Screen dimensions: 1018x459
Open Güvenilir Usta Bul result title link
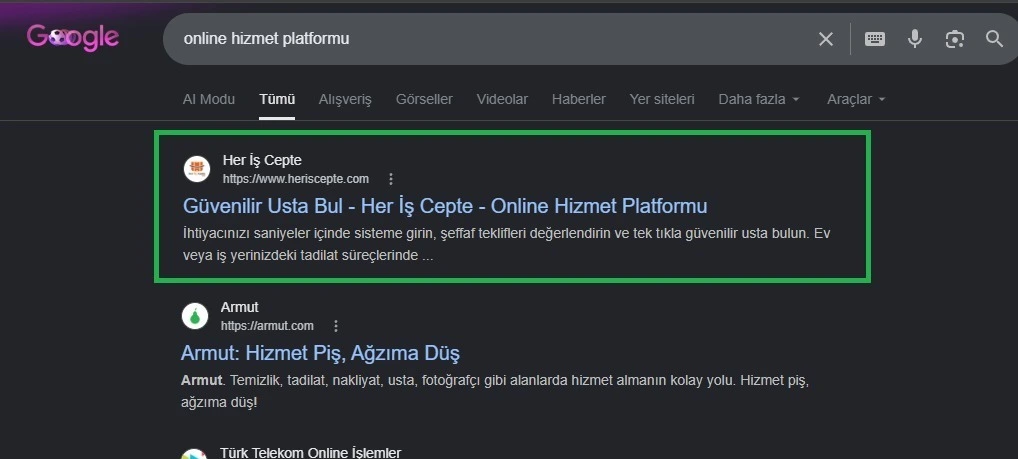coord(445,206)
